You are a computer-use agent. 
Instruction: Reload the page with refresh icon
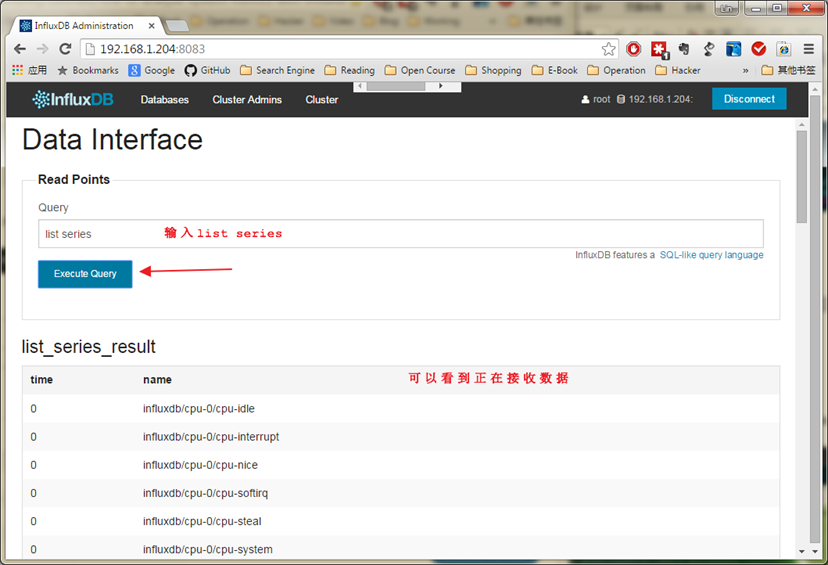65,48
